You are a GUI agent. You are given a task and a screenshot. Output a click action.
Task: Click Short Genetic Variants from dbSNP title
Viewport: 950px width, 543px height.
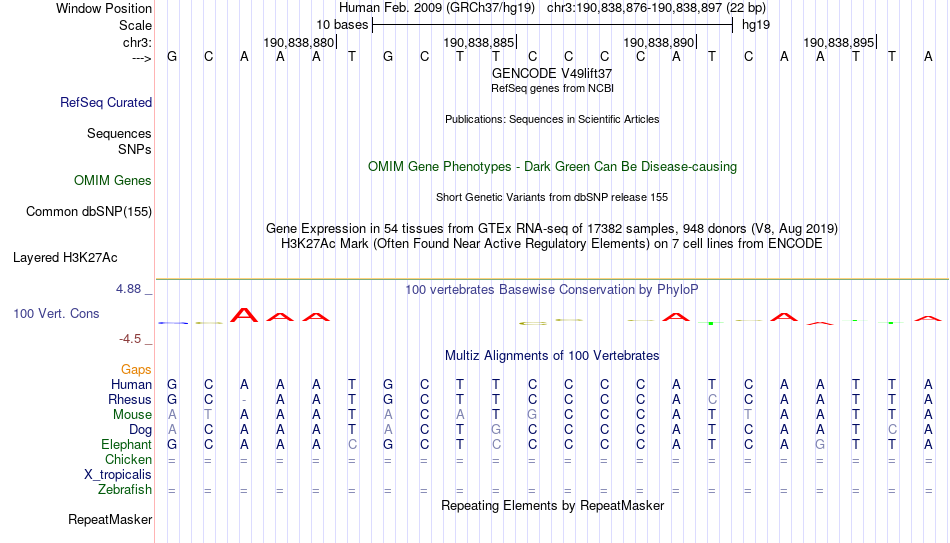pyautogui.click(x=552, y=198)
